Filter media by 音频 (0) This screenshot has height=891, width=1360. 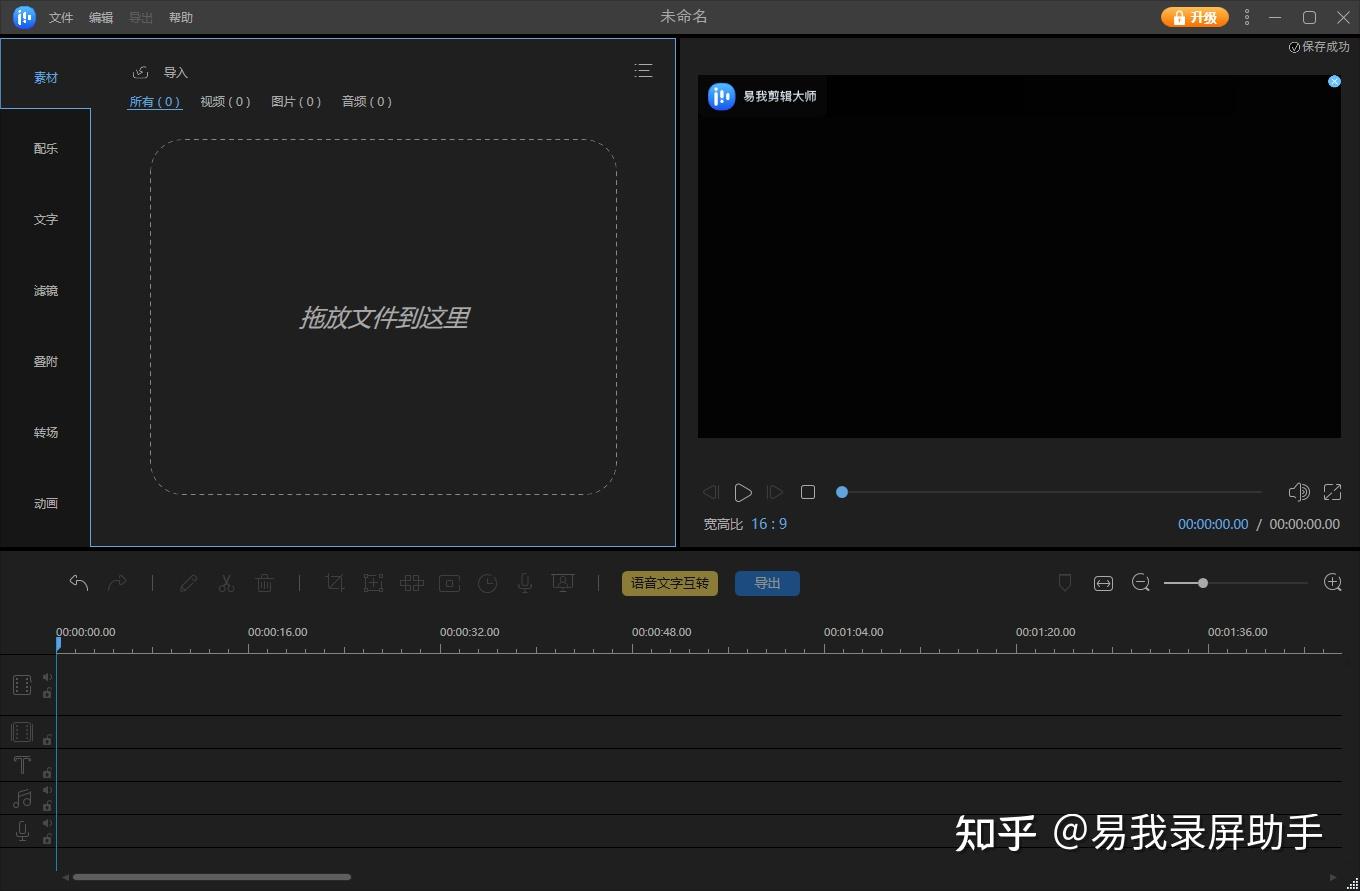367,101
